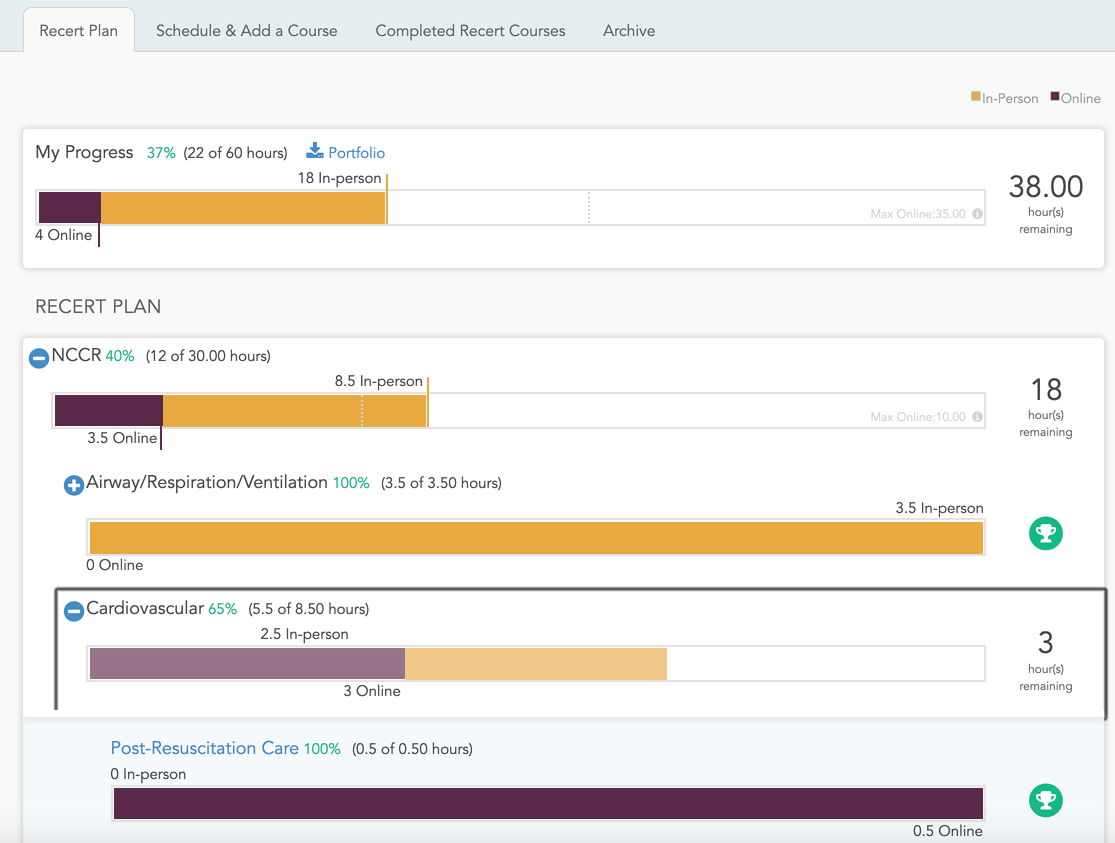Image resolution: width=1115 pixels, height=843 pixels.
Task: Click the trophy icon for Airway/Respiration/Ventilation
Action: (1046, 534)
